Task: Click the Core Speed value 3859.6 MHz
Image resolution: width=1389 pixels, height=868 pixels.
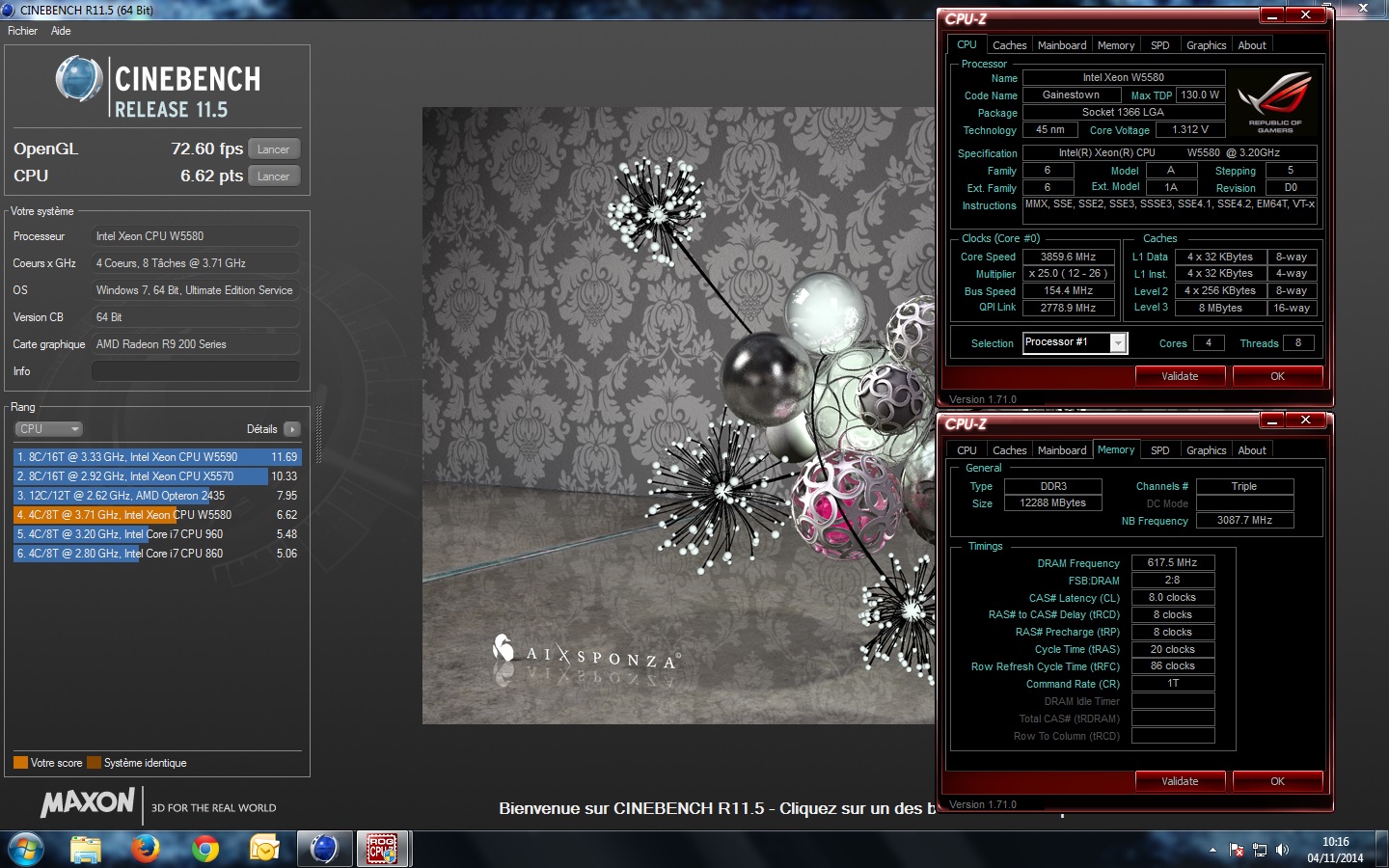Action: coord(1068,258)
